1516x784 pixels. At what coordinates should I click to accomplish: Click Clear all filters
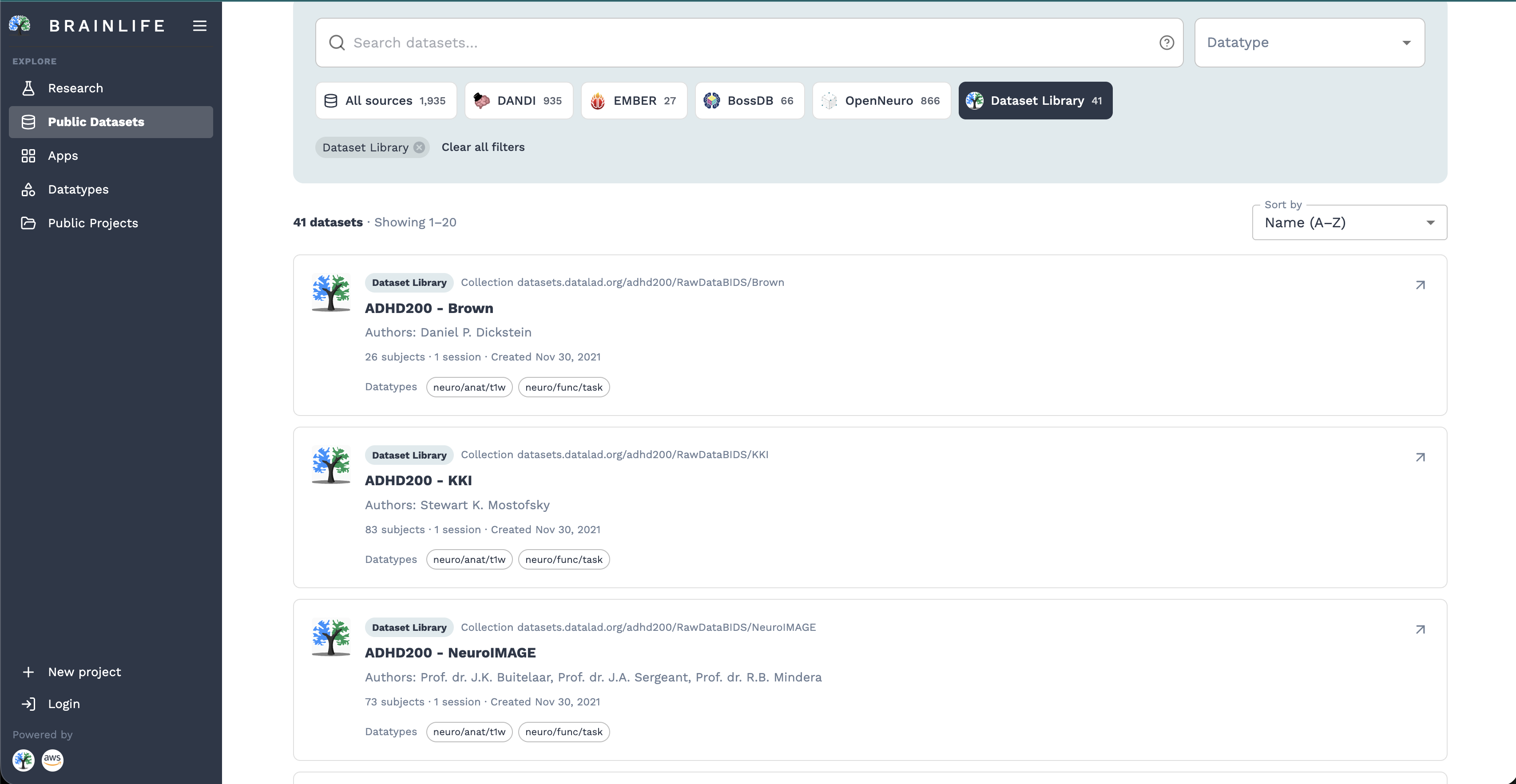pyautogui.click(x=483, y=147)
